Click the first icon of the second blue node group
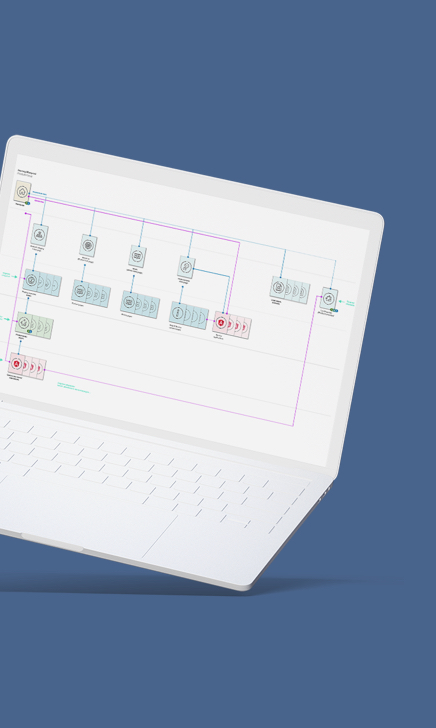 tap(80, 291)
